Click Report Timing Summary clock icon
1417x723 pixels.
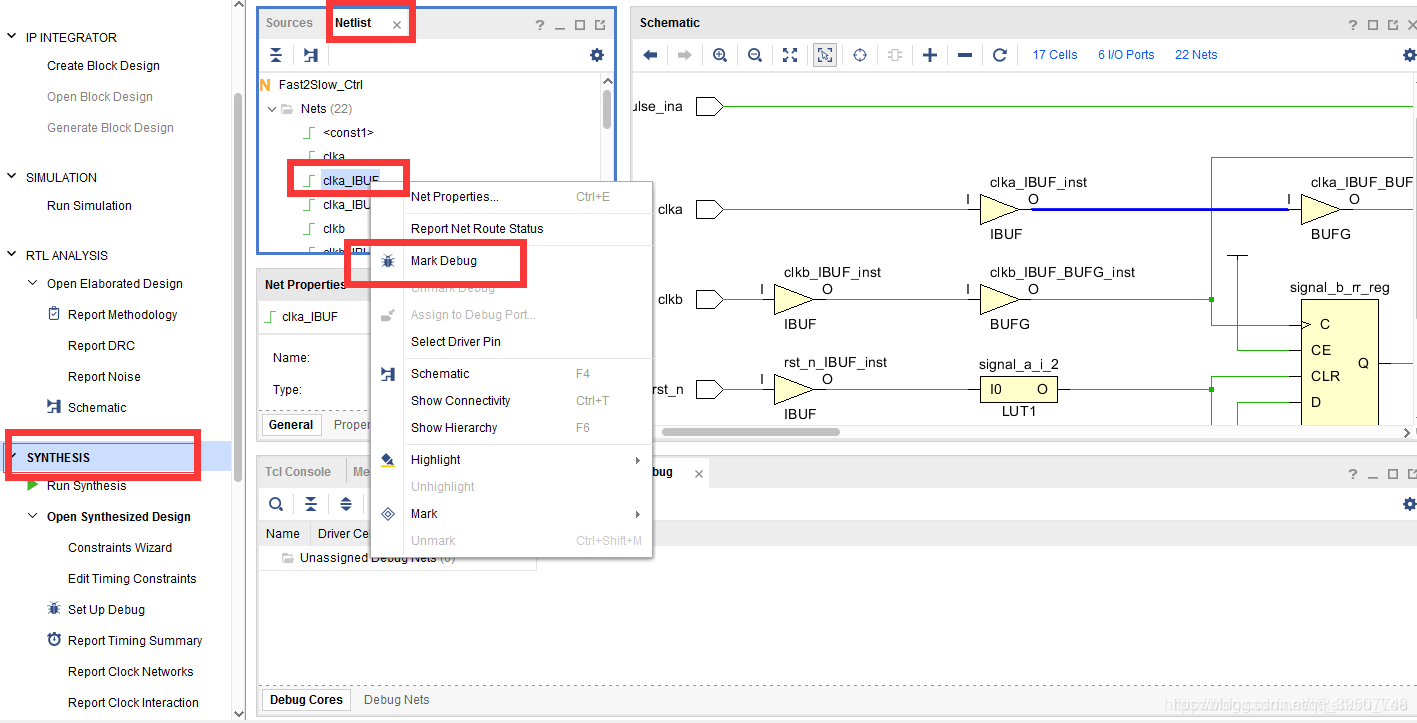click(x=54, y=640)
